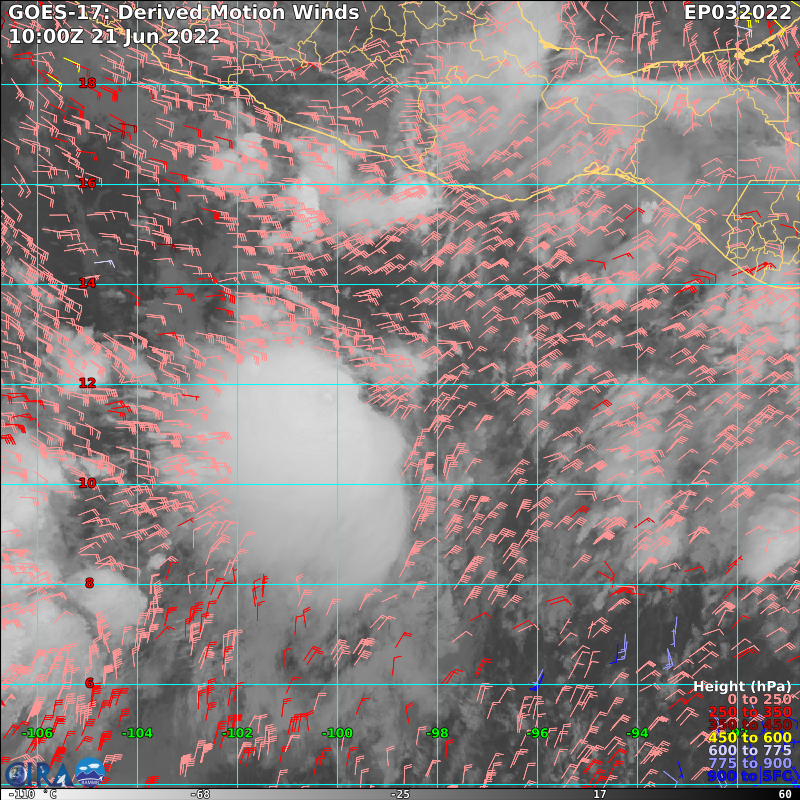The image size is (800, 800).
Task: Click the latitude label '10'
Action: coord(87,483)
